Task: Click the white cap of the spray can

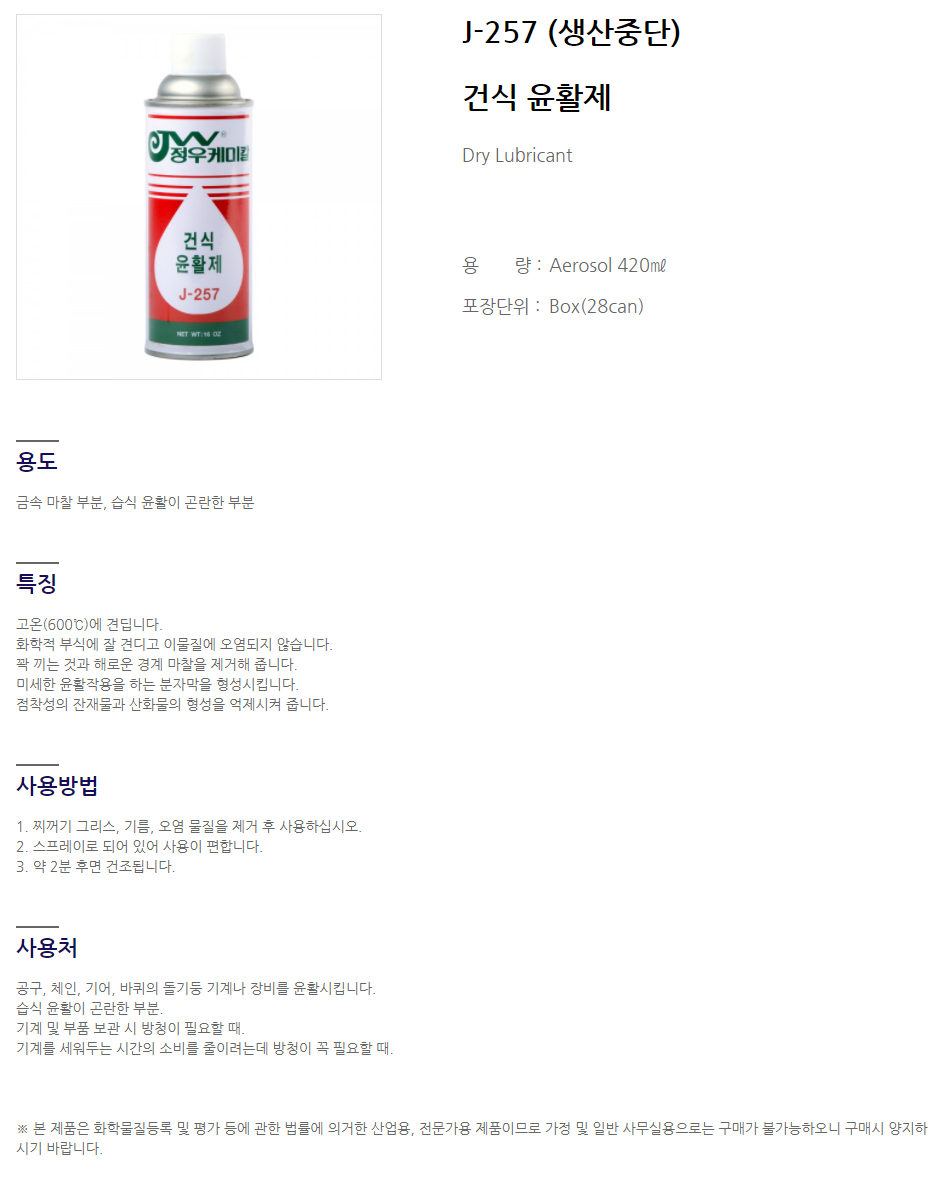Action: [199, 53]
